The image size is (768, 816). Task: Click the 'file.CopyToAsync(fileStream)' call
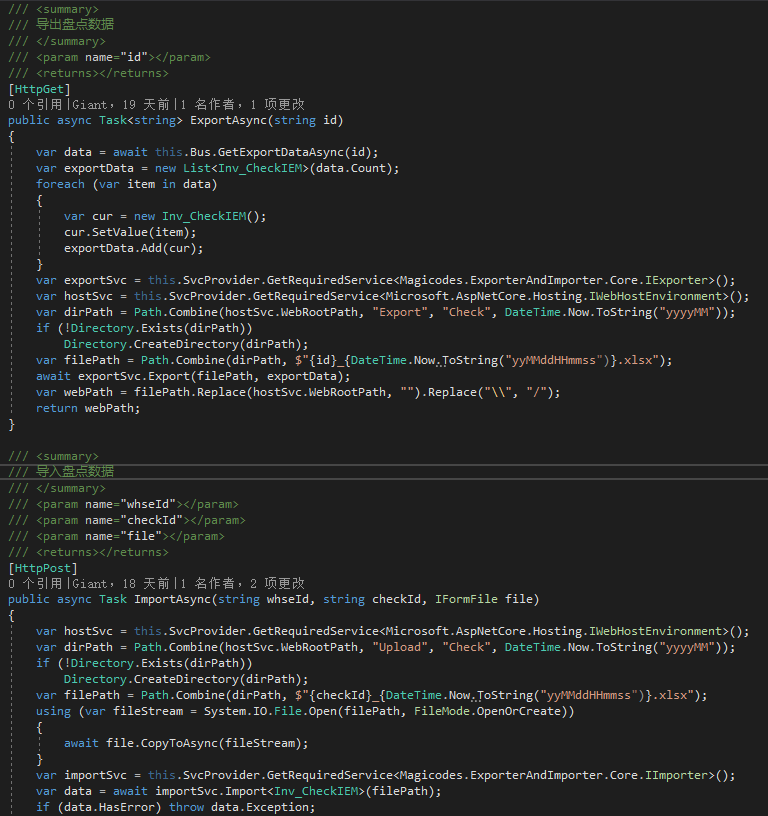click(x=203, y=743)
